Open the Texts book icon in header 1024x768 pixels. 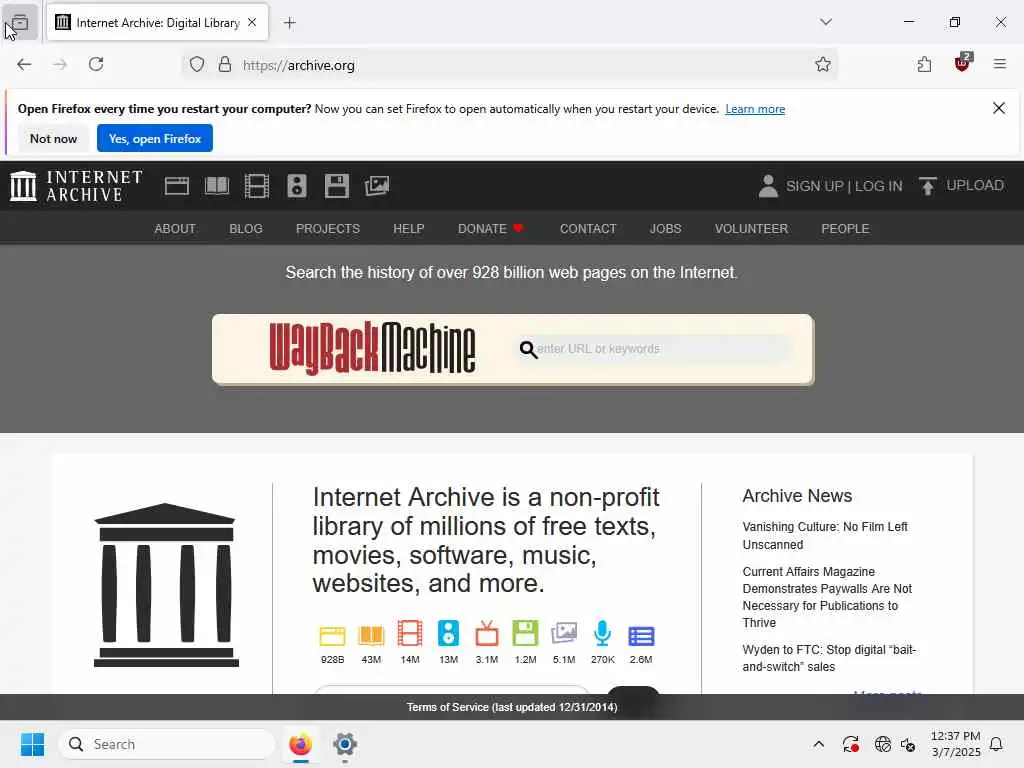pyautogui.click(x=217, y=186)
